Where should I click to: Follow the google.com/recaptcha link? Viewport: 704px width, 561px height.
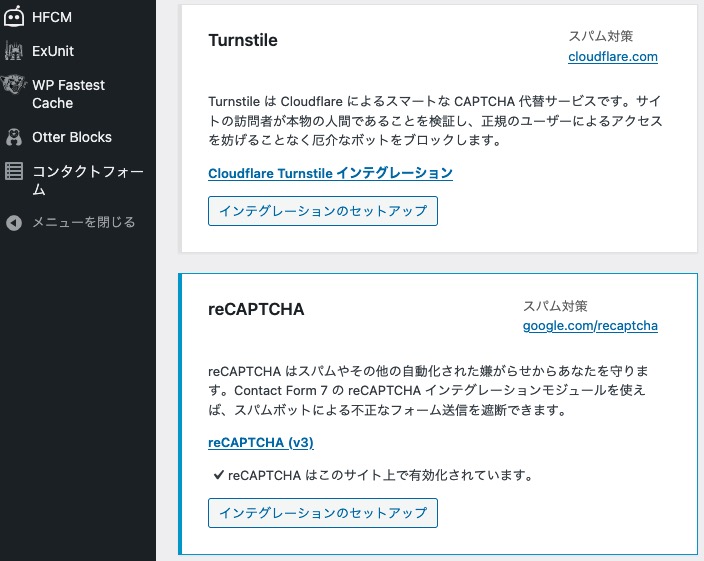pyautogui.click(x=590, y=326)
